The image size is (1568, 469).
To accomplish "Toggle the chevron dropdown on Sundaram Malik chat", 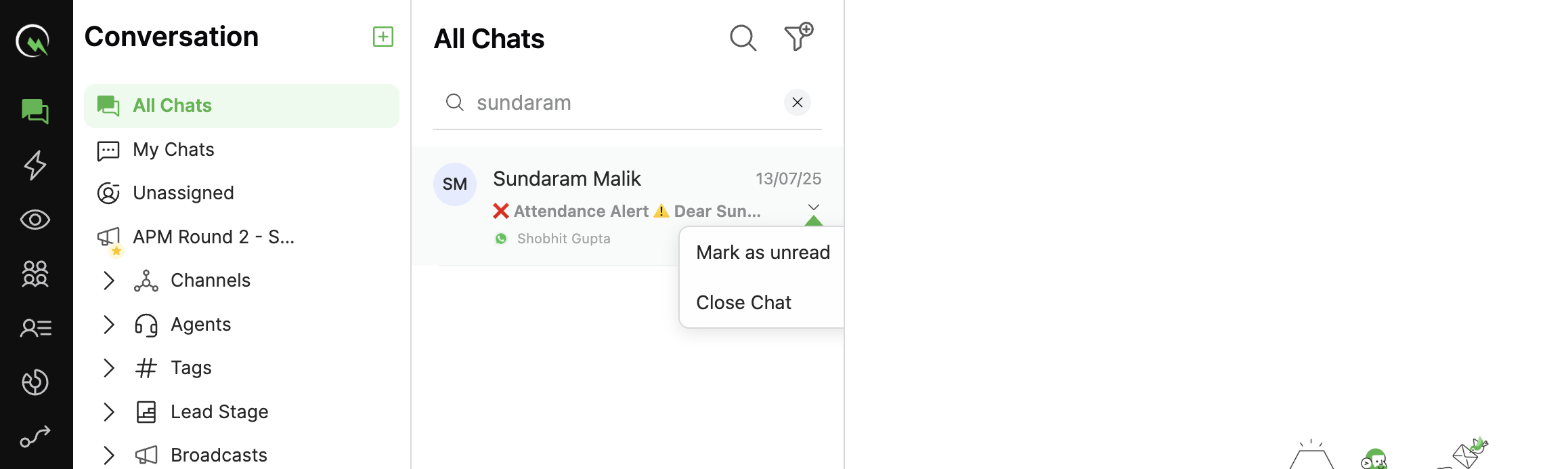I will (814, 207).
